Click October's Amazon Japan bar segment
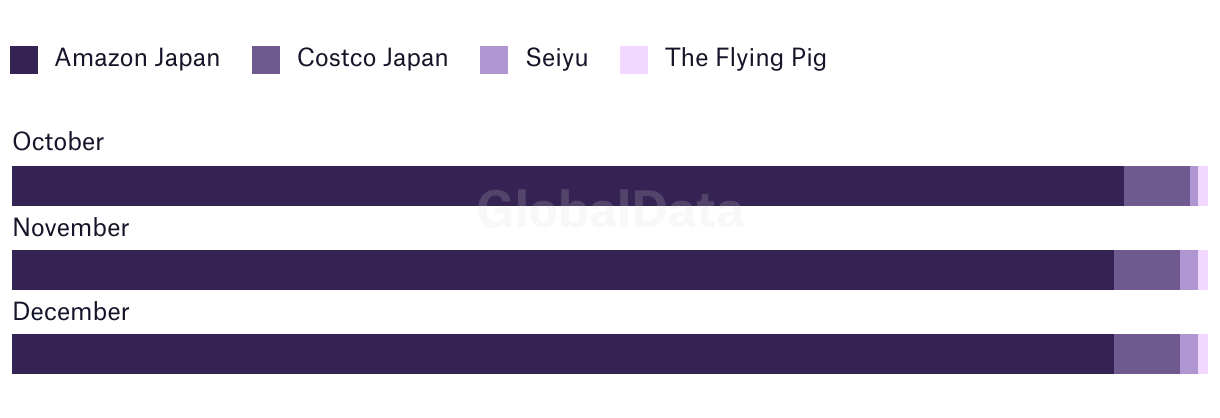This screenshot has width=1220, height=418. pyautogui.click(x=567, y=186)
